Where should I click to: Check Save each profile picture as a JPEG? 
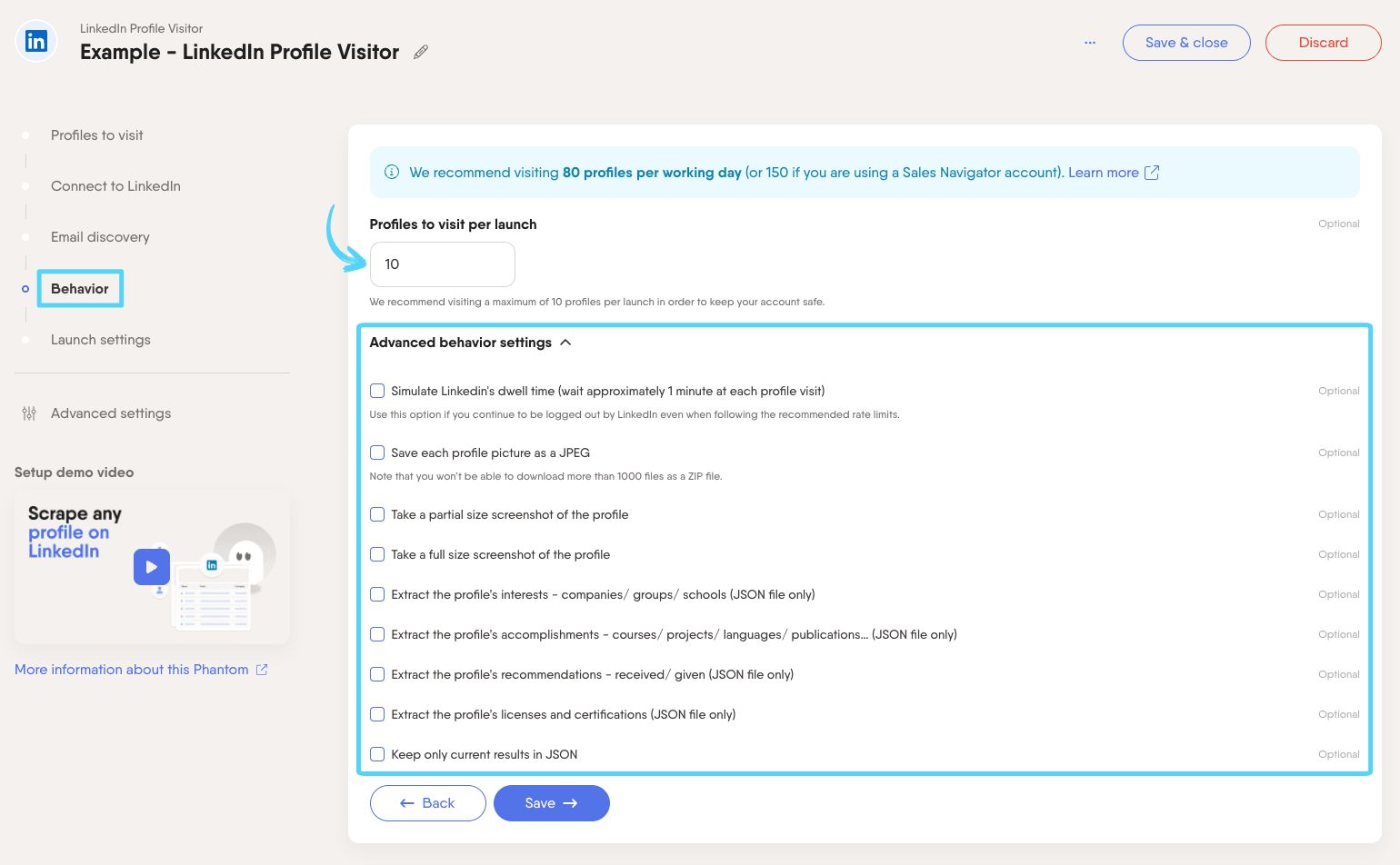[377, 452]
